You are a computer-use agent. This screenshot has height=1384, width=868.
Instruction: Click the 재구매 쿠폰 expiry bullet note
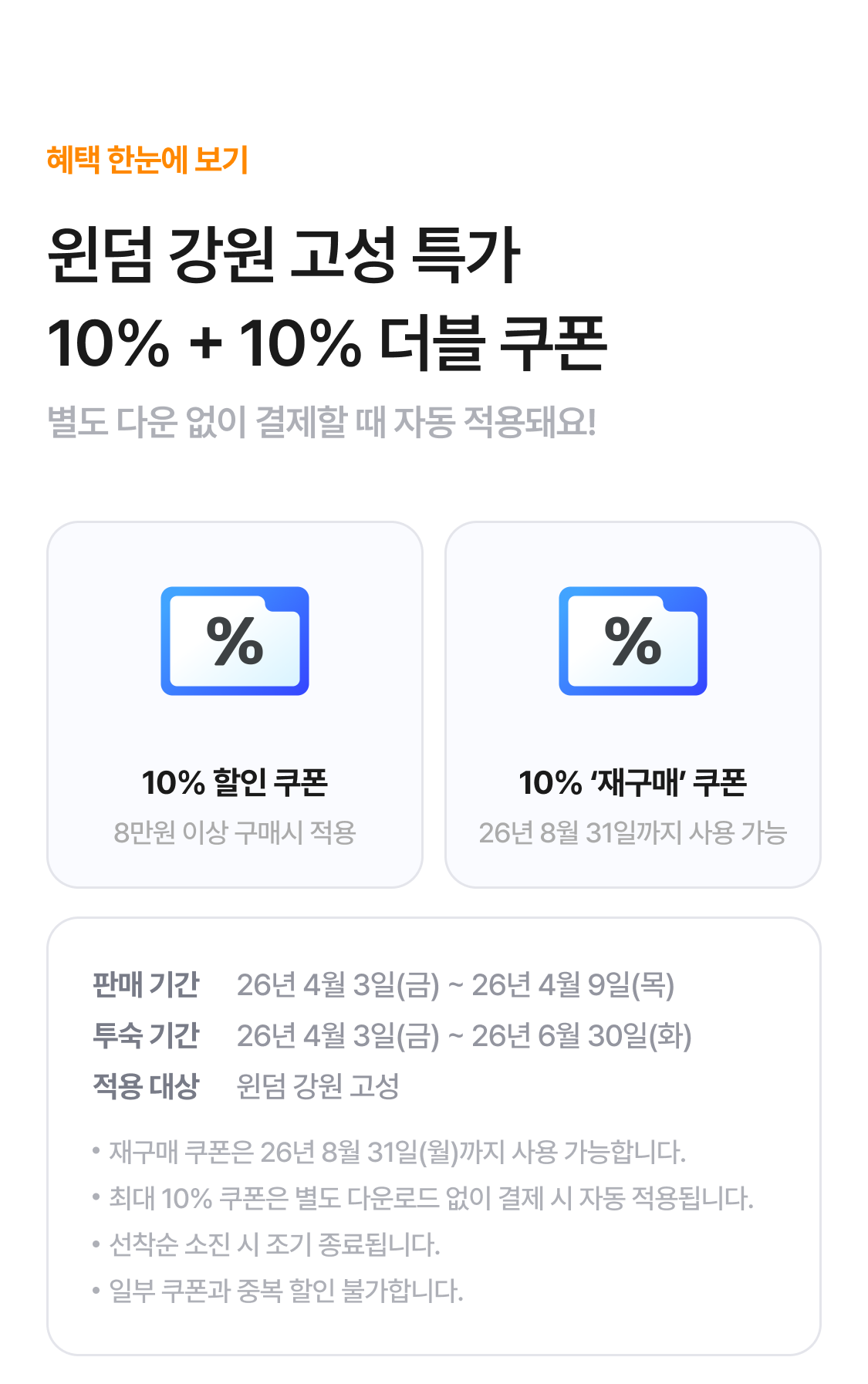[x=397, y=1152]
